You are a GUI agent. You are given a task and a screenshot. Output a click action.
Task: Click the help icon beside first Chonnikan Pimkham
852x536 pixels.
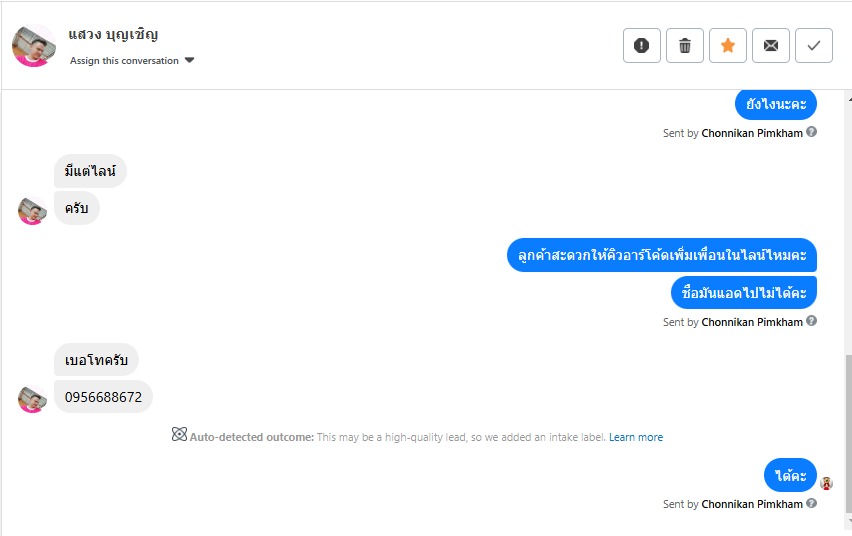[812, 132]
